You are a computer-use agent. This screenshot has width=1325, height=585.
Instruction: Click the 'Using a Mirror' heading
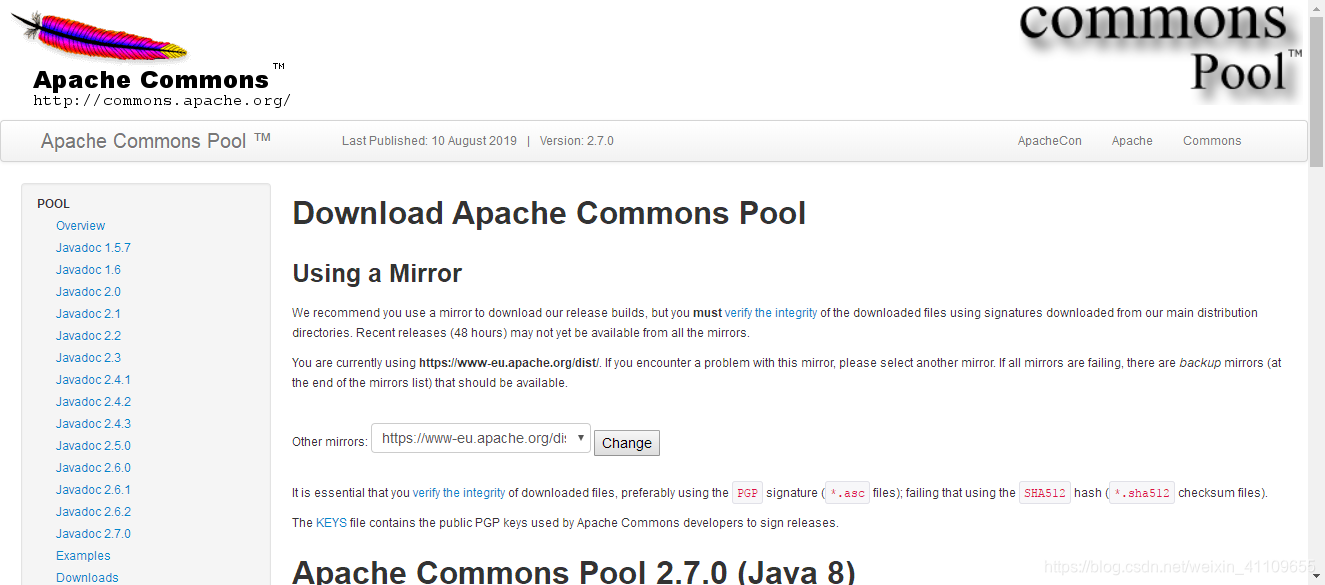(377, 273)
